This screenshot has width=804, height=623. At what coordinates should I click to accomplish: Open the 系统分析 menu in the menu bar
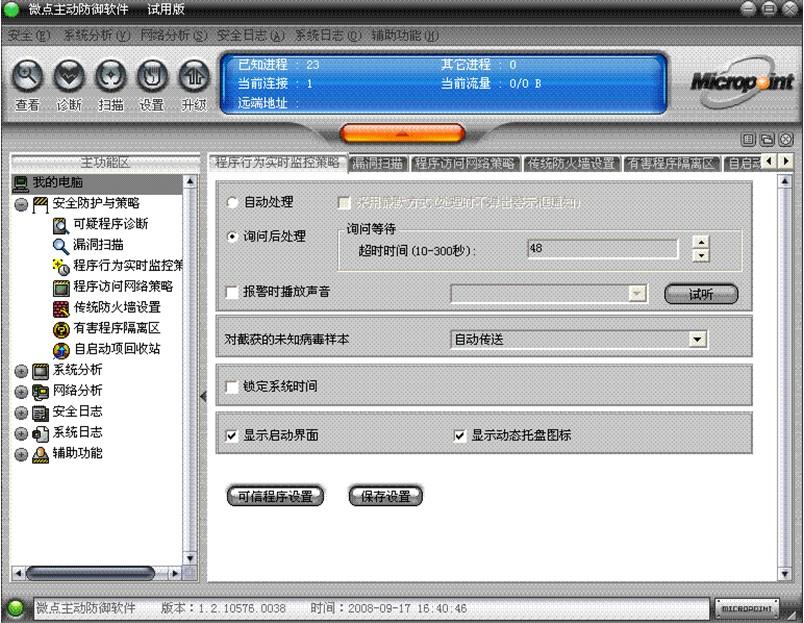97,35
